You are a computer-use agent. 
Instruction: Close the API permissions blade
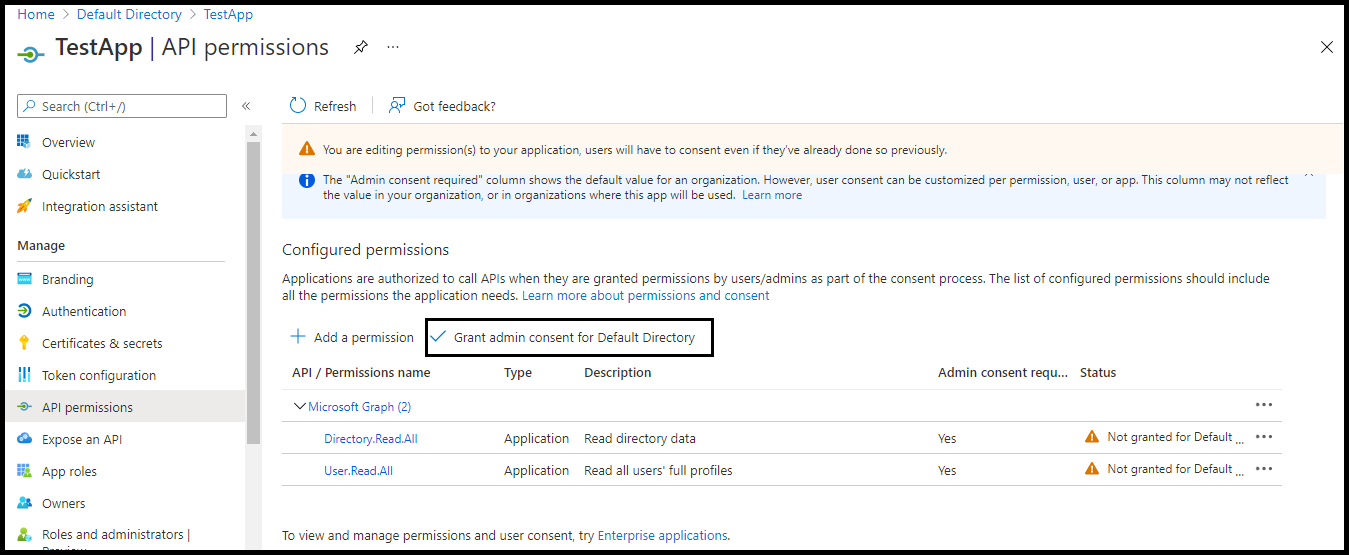(1327, 47)
